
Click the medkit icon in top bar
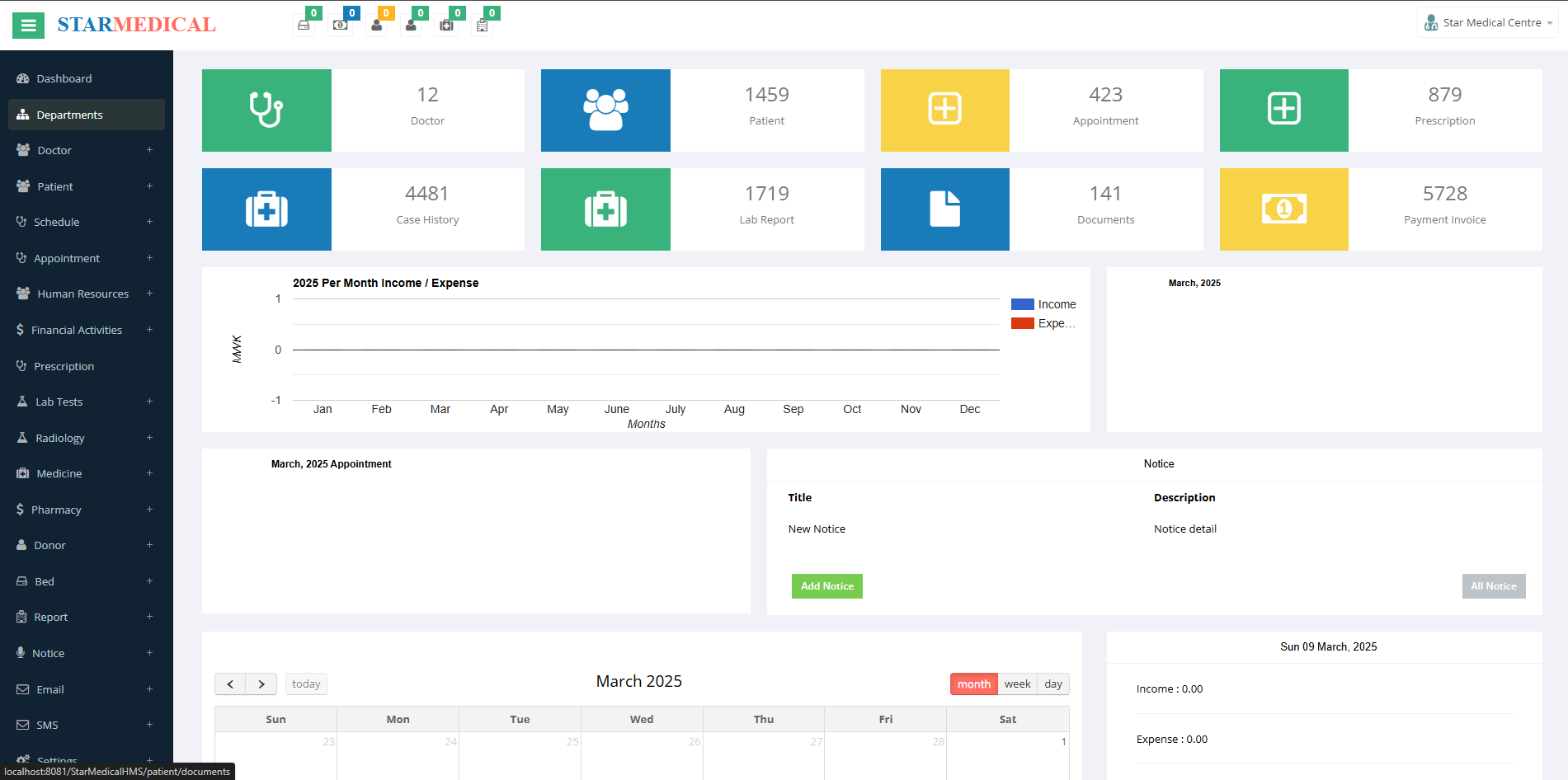(446, 26)
